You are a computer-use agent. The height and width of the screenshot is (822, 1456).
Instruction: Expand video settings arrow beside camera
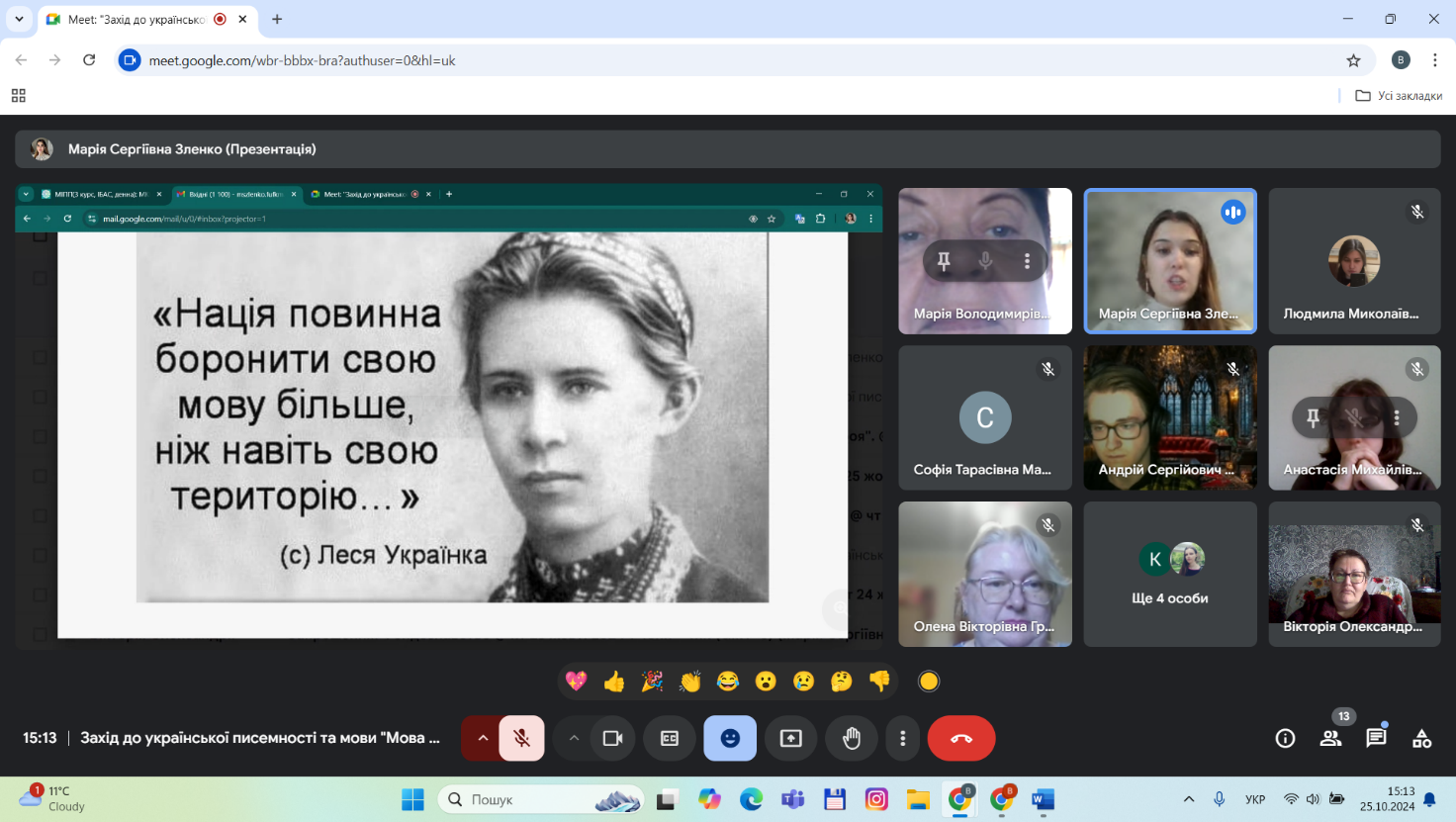pyautogui.click(x=574, y=738)
